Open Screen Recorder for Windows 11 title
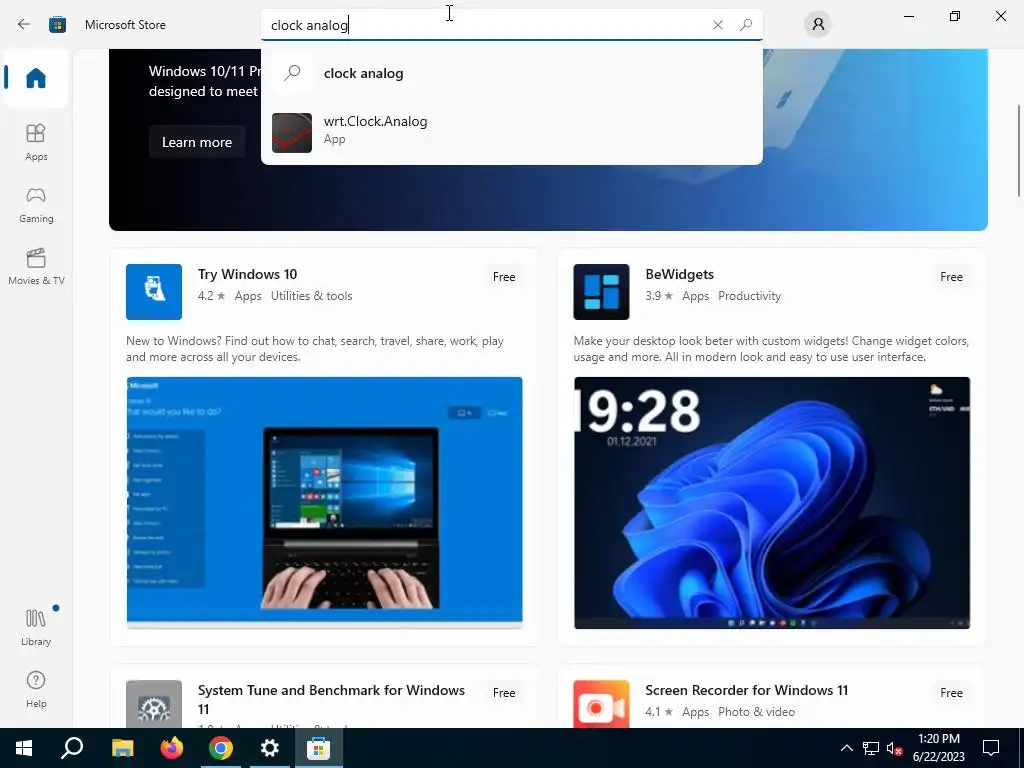 click(746, 690)
